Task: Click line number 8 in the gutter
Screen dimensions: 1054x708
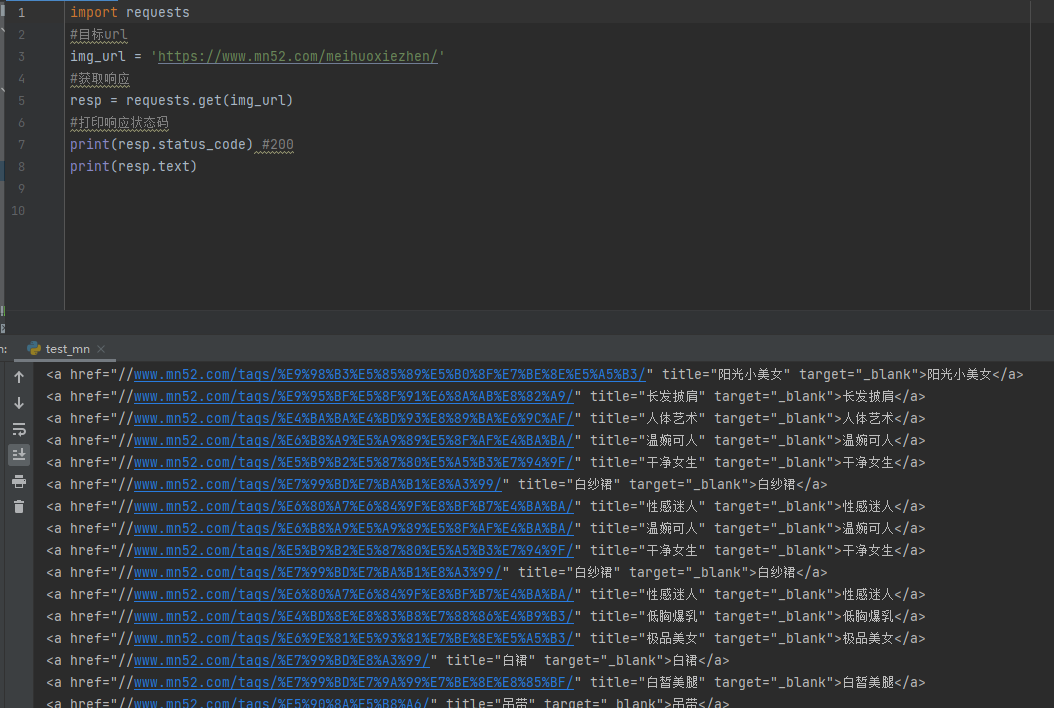Action: coord(22,167)
